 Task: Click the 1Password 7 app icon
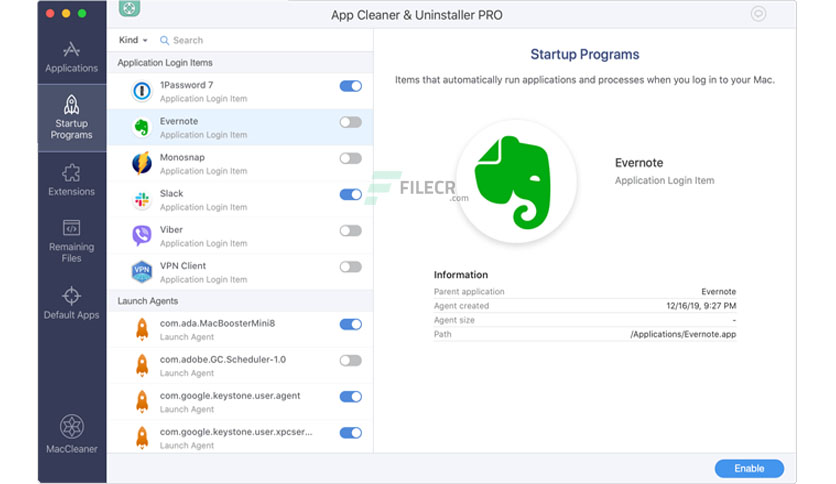(x=142, y=91)
